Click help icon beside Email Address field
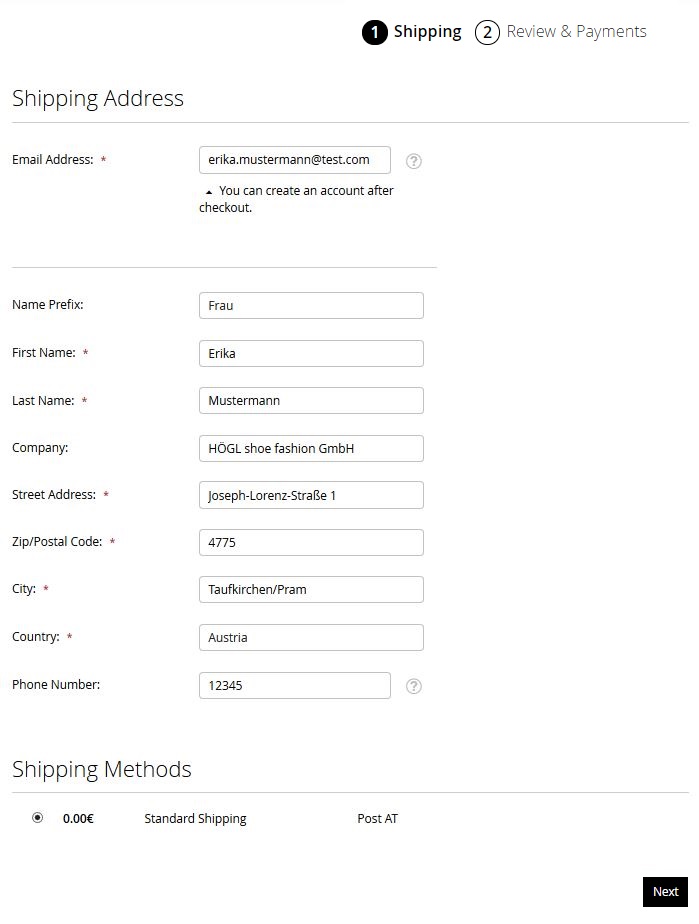699x924 pixels. pyautogui.click(x=414, y=161)
